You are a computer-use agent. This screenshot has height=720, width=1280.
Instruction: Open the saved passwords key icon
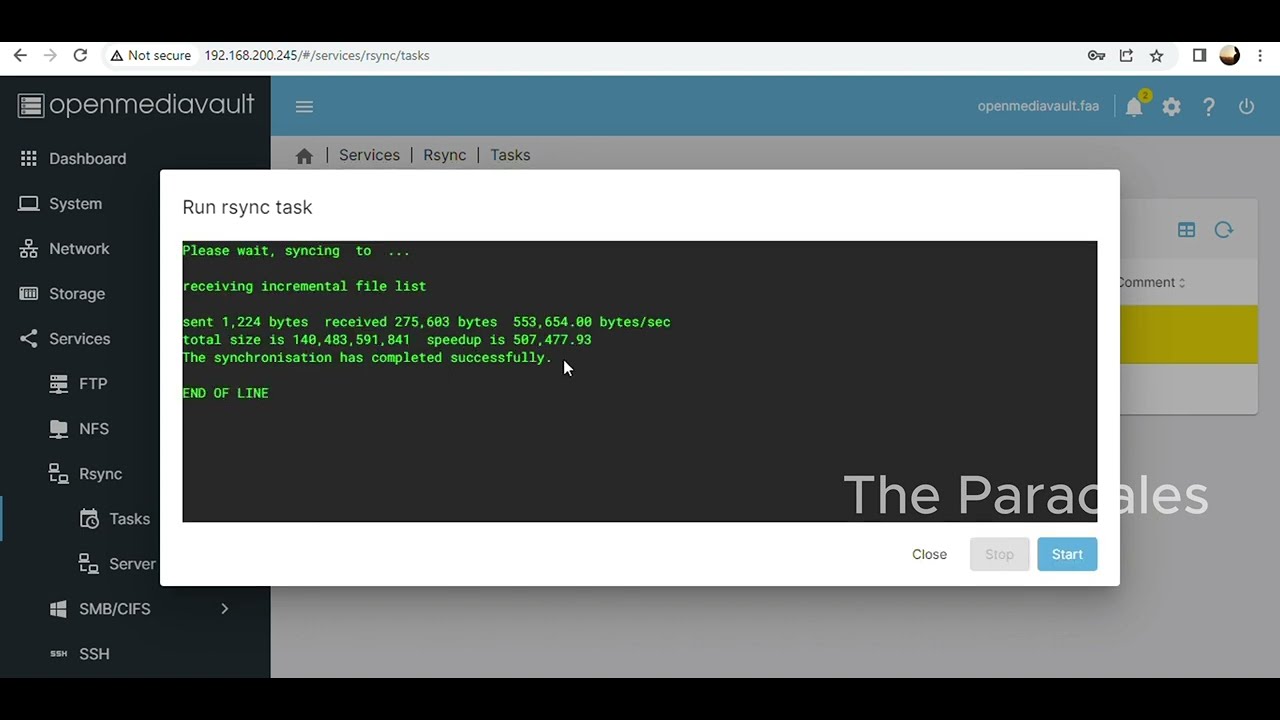1096,56
